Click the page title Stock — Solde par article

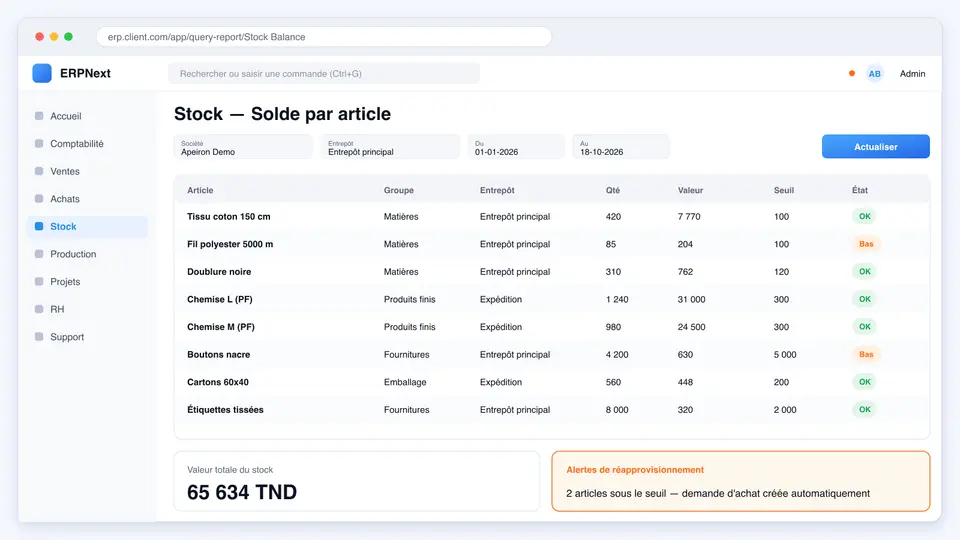click(282, 114)
